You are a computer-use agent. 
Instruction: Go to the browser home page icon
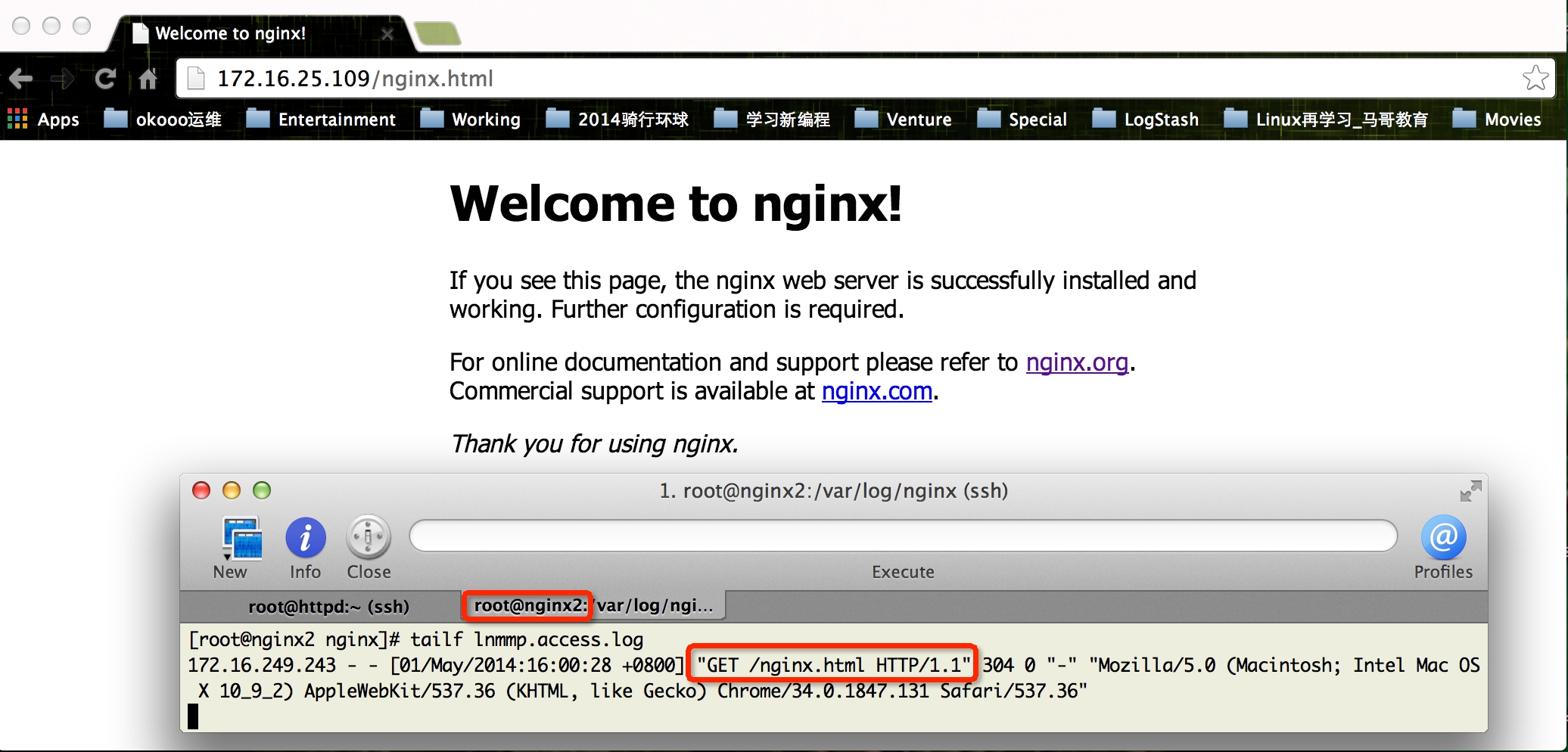[x=148, y=78]
